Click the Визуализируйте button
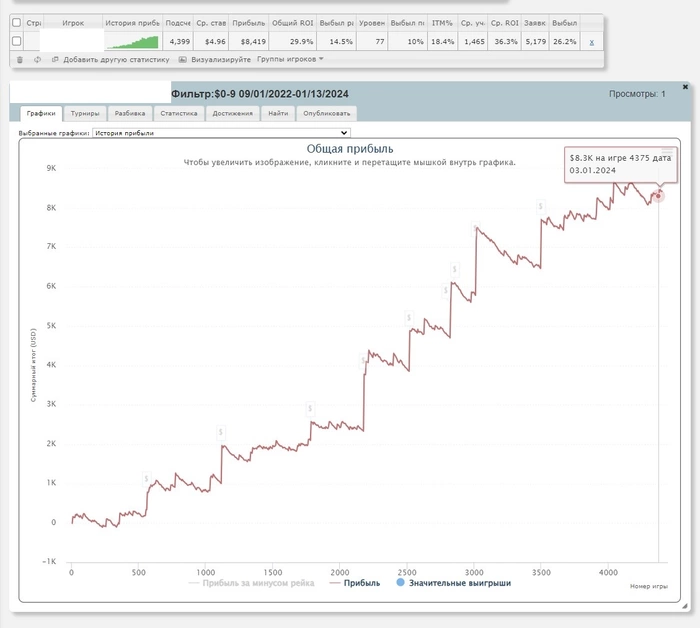 click(x=221, y=59)
